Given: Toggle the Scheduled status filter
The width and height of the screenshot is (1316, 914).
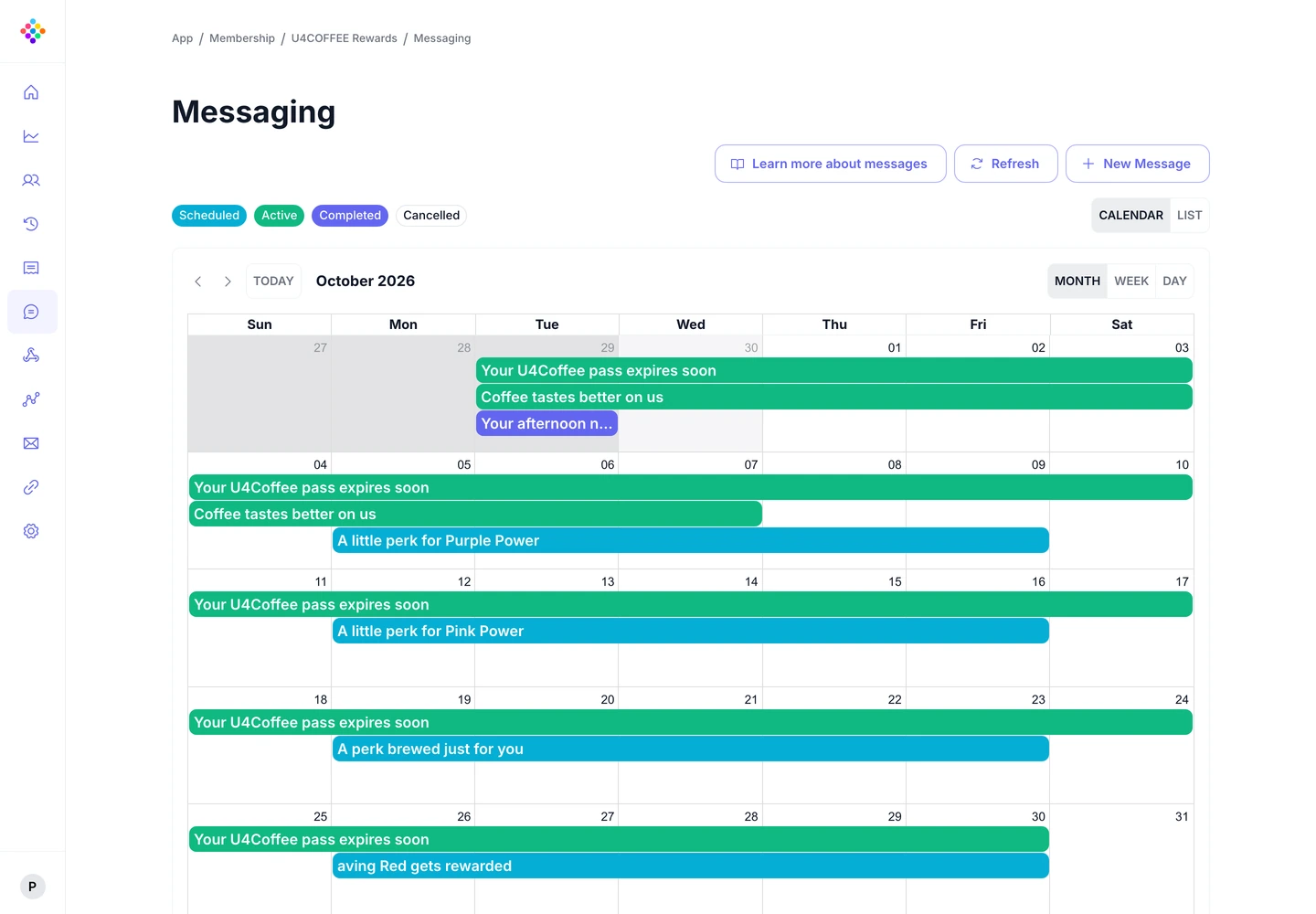Looking at the screenshot, I should point(209,216).
